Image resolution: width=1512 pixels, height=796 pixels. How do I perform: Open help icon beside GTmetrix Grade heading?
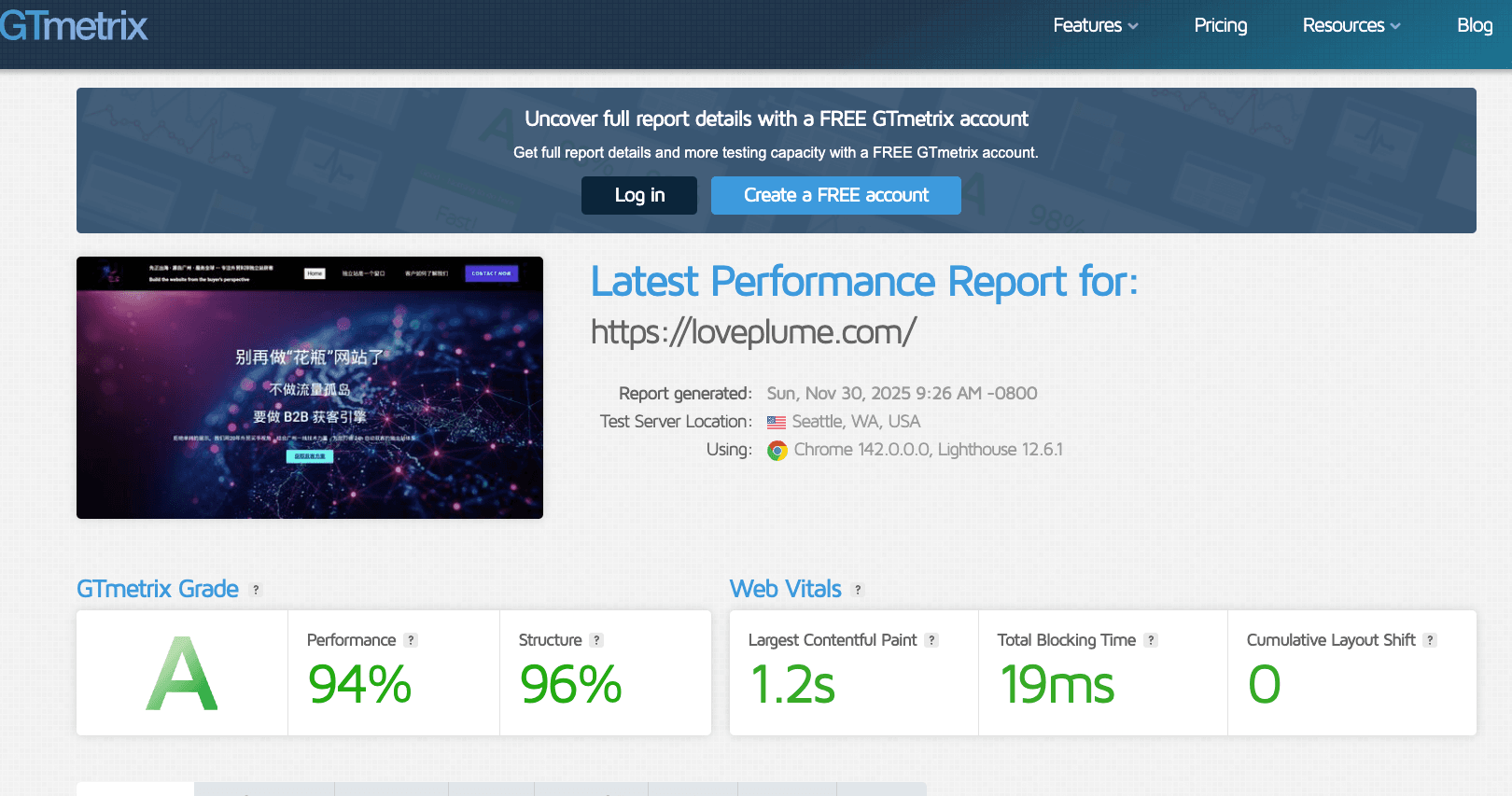tap(256, 590)
